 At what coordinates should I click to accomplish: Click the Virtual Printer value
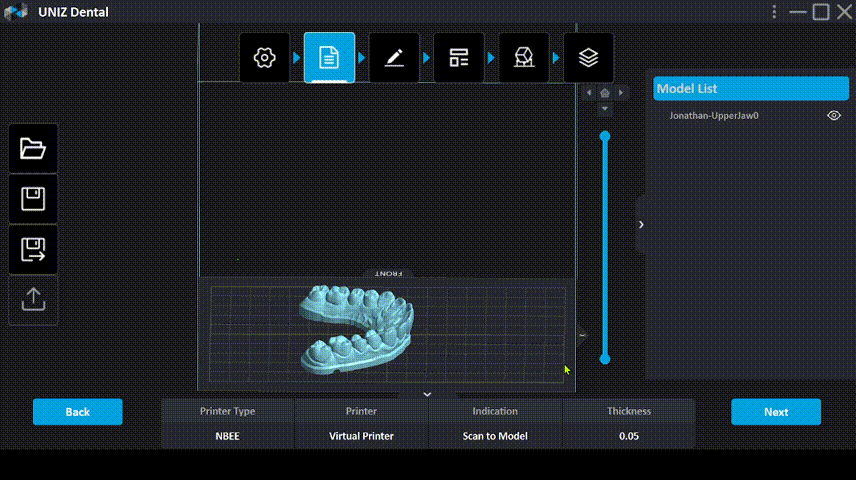coord(361,436)
